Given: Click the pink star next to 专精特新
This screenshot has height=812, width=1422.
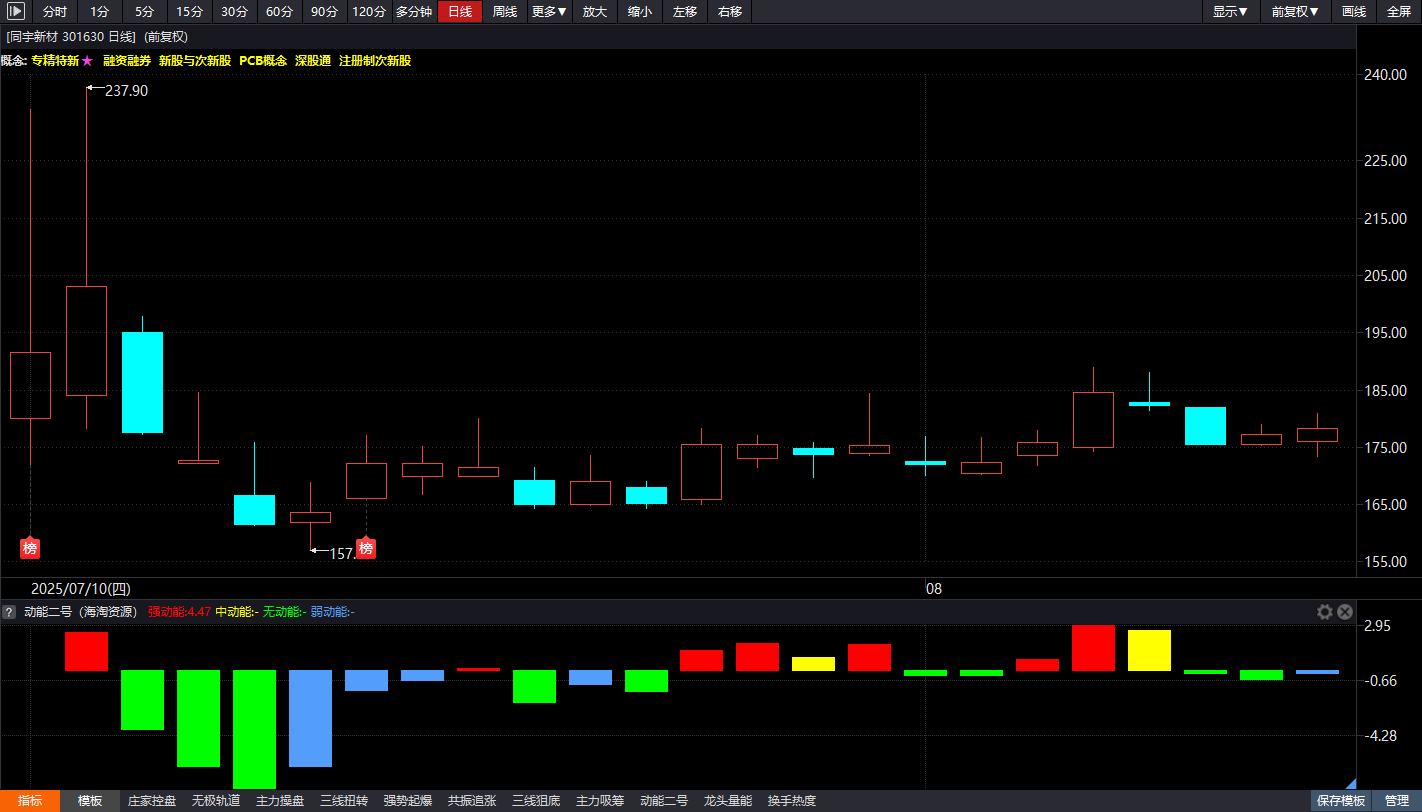Looking at the screenshot, I should tap(87, 61).
